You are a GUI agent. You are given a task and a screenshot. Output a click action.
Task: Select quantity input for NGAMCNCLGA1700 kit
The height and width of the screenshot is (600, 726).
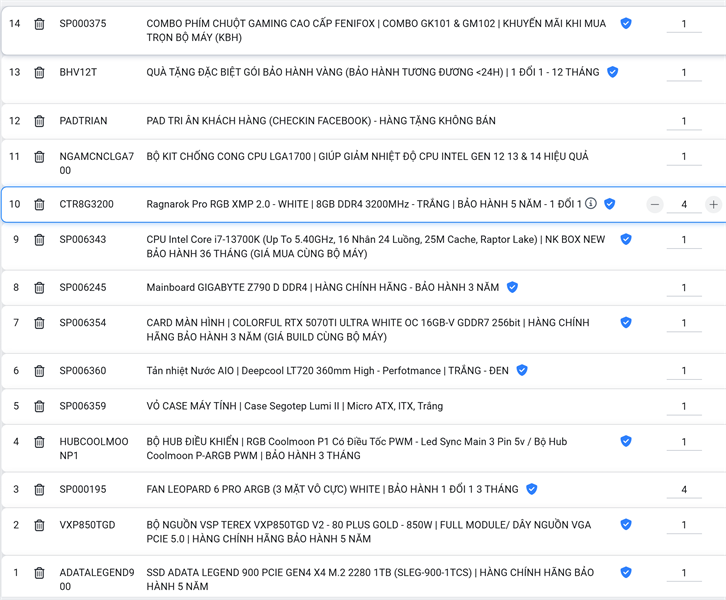[684, 157]
